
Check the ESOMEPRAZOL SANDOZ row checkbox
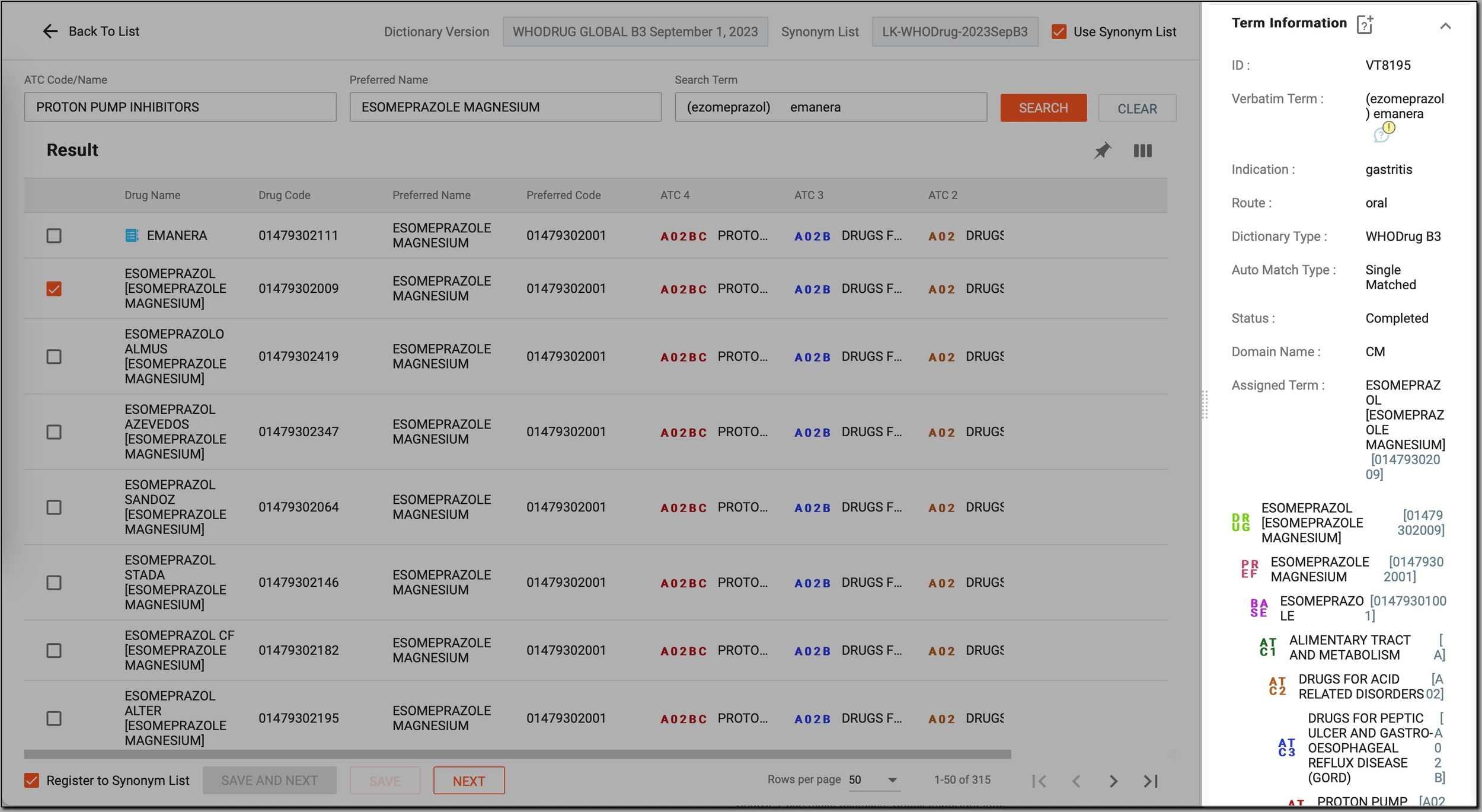54,507
